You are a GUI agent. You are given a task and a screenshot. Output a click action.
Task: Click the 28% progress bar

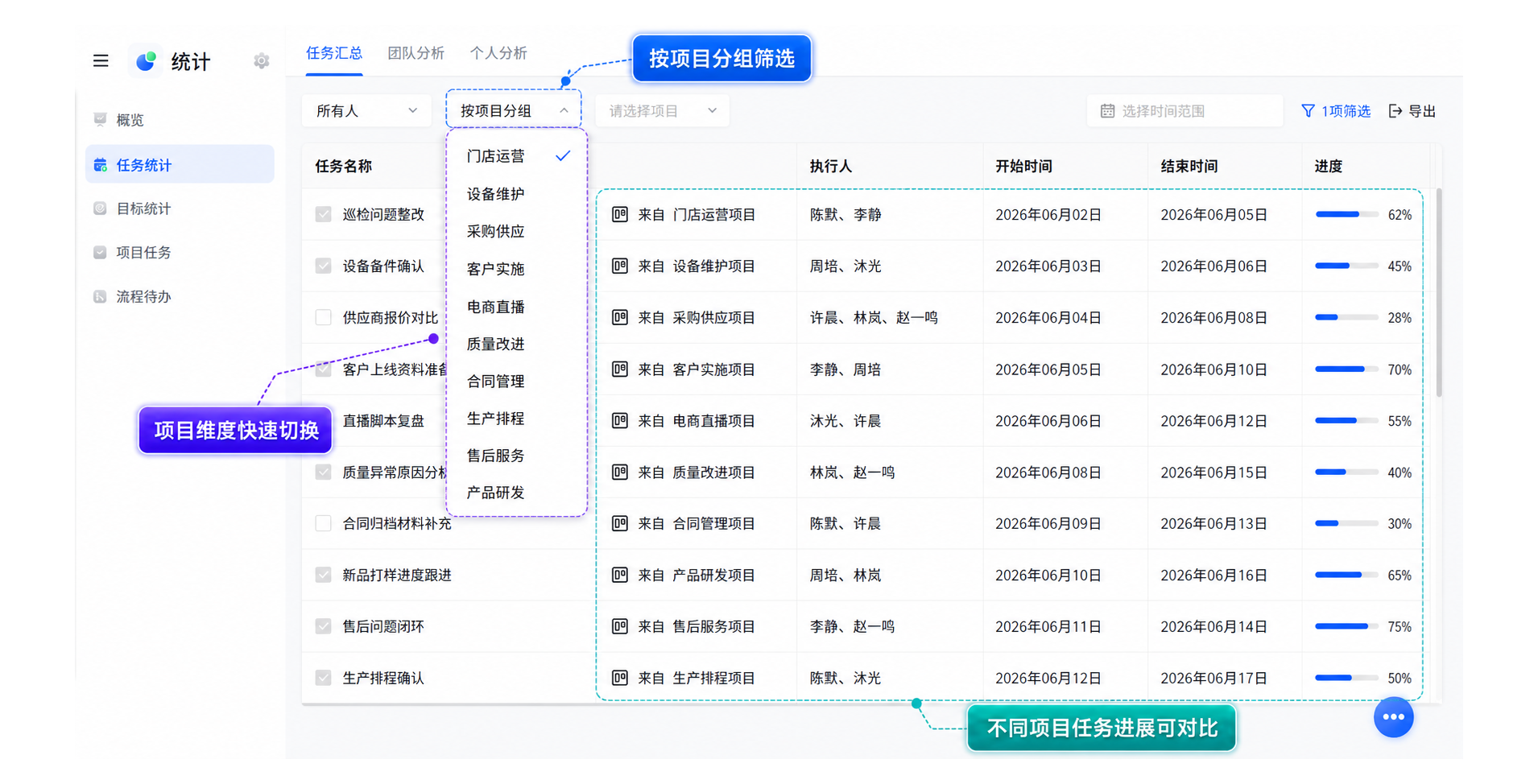coord(1346,318)
